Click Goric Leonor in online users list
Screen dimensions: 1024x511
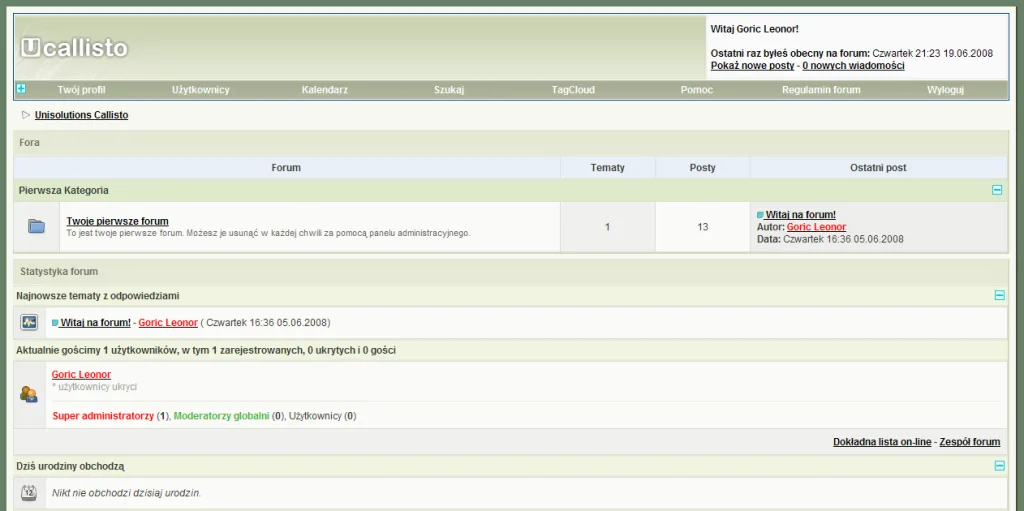click(x=82, y=374)
